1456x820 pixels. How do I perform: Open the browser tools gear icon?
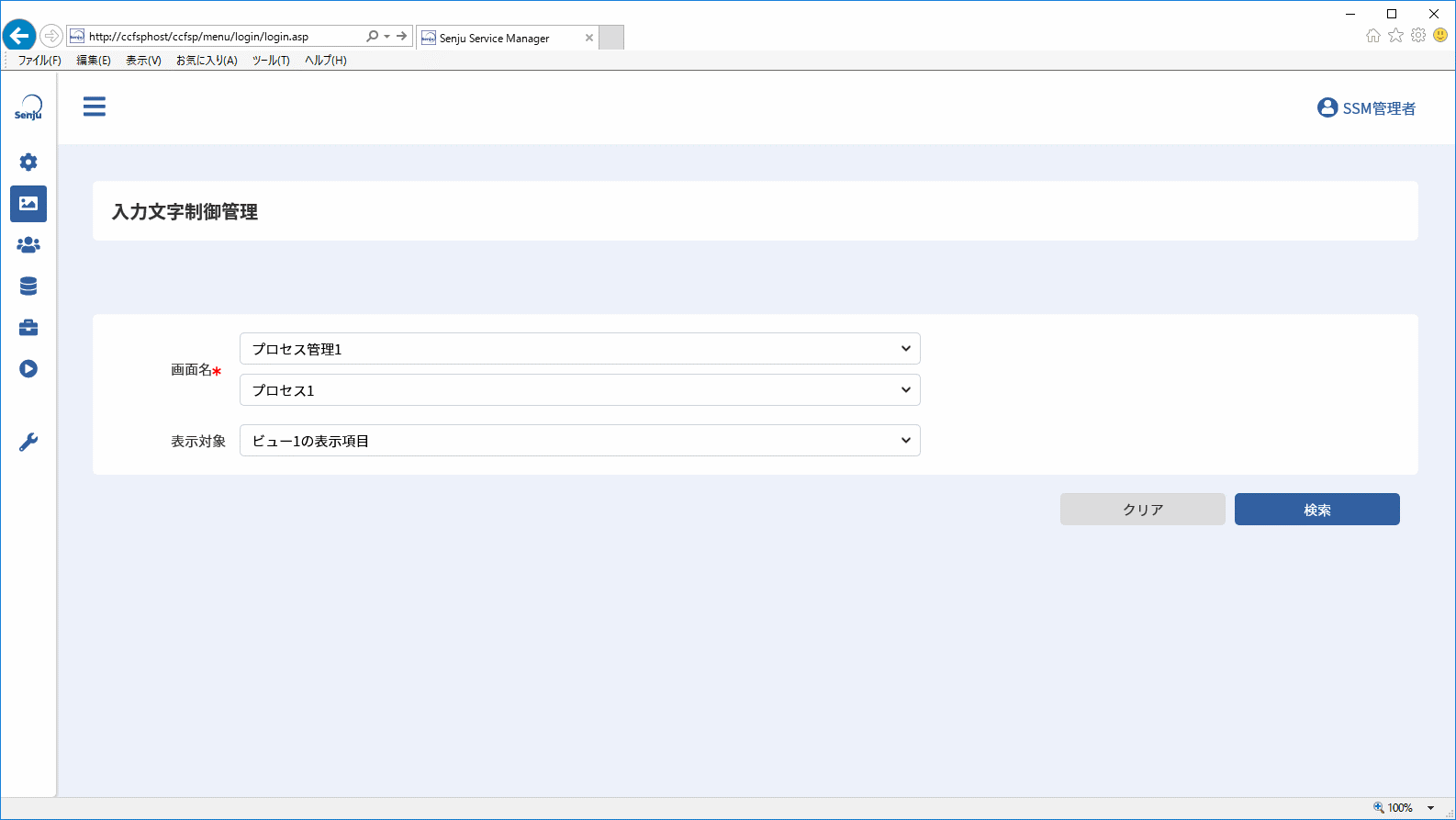tap(1418, 35)
